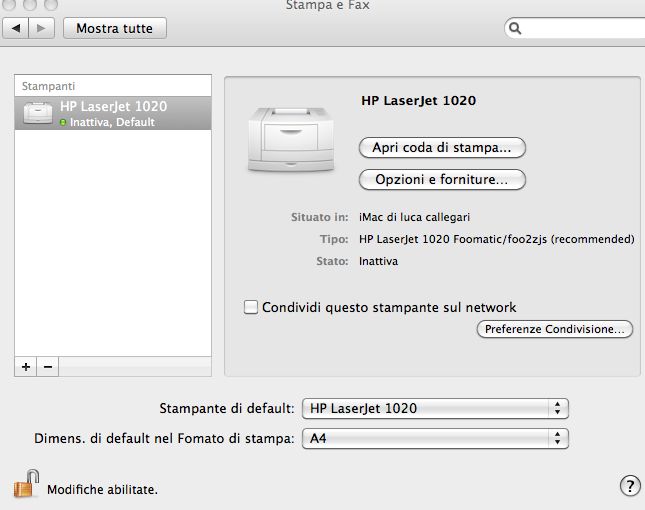
Task: Click the Stampa e Fax window title
Action: click(327, 5)
